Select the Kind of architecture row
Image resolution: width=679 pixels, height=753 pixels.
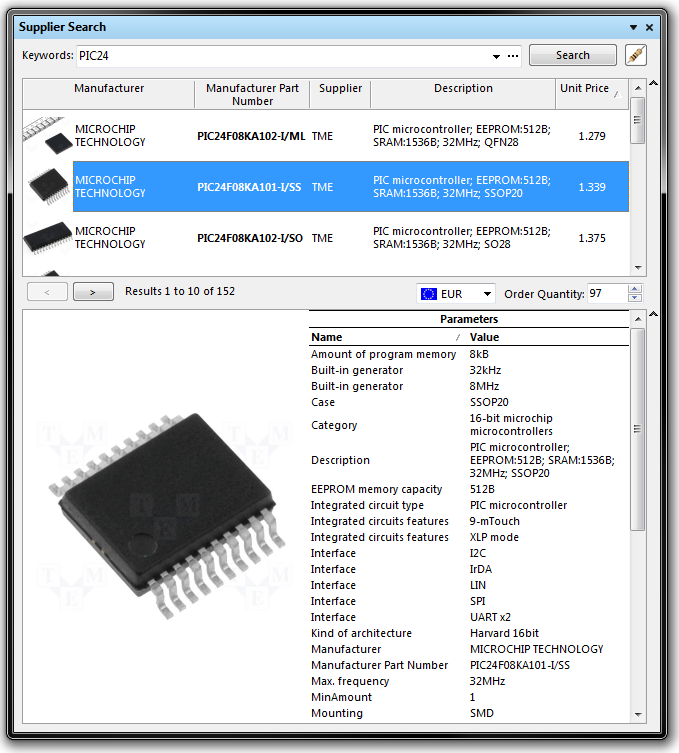pyautogui.click(x=469, y=633)
